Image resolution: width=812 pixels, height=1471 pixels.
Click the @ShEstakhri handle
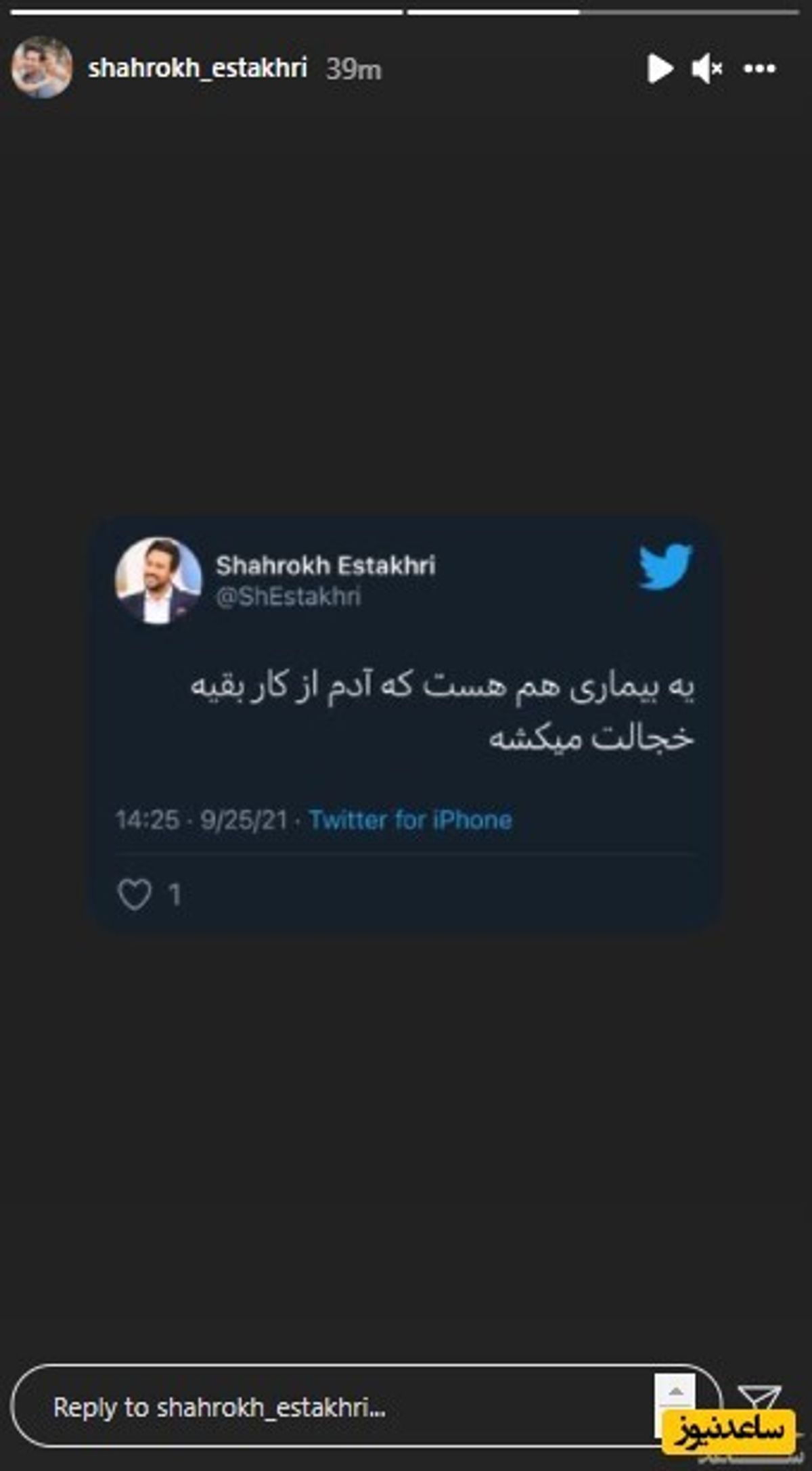[288, 597]
